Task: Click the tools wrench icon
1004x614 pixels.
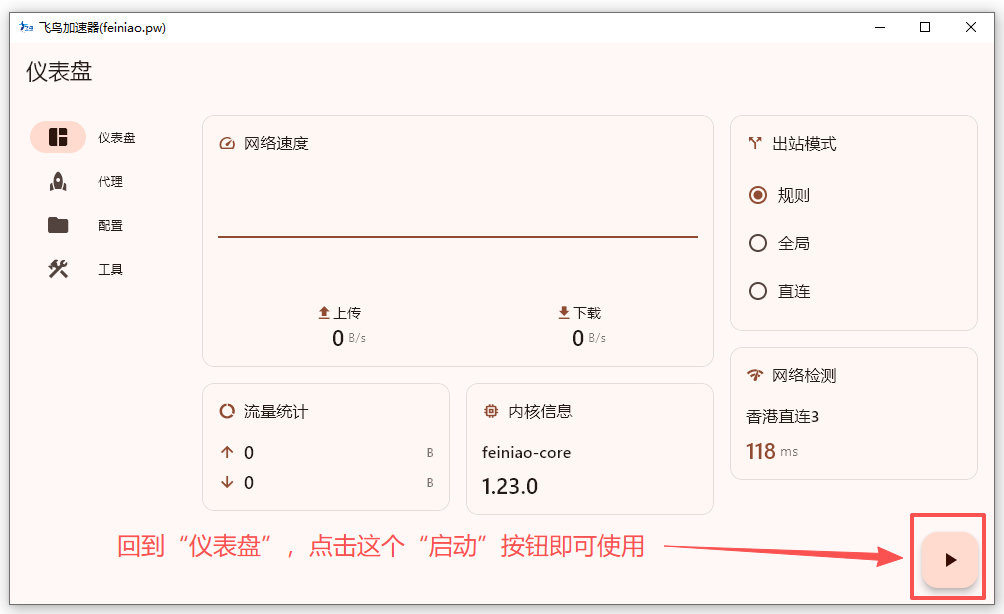Action: [x=58, y=269]
